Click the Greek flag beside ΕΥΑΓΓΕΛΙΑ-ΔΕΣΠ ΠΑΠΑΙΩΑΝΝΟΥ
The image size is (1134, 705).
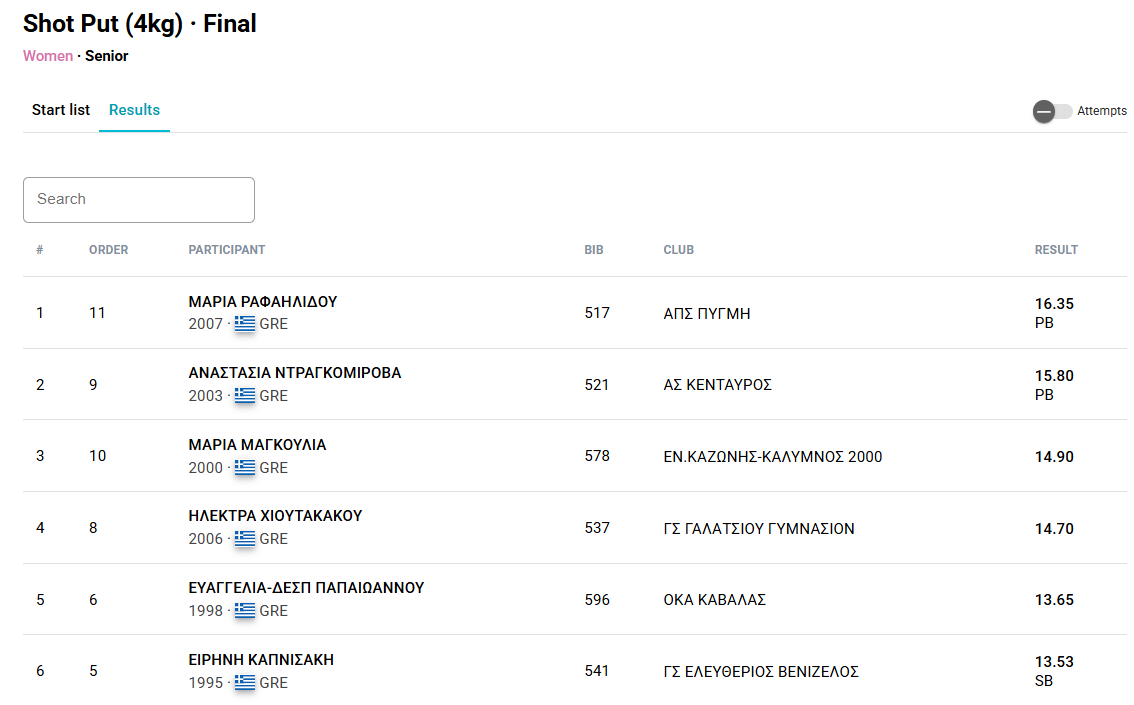[x=245, y=611]
